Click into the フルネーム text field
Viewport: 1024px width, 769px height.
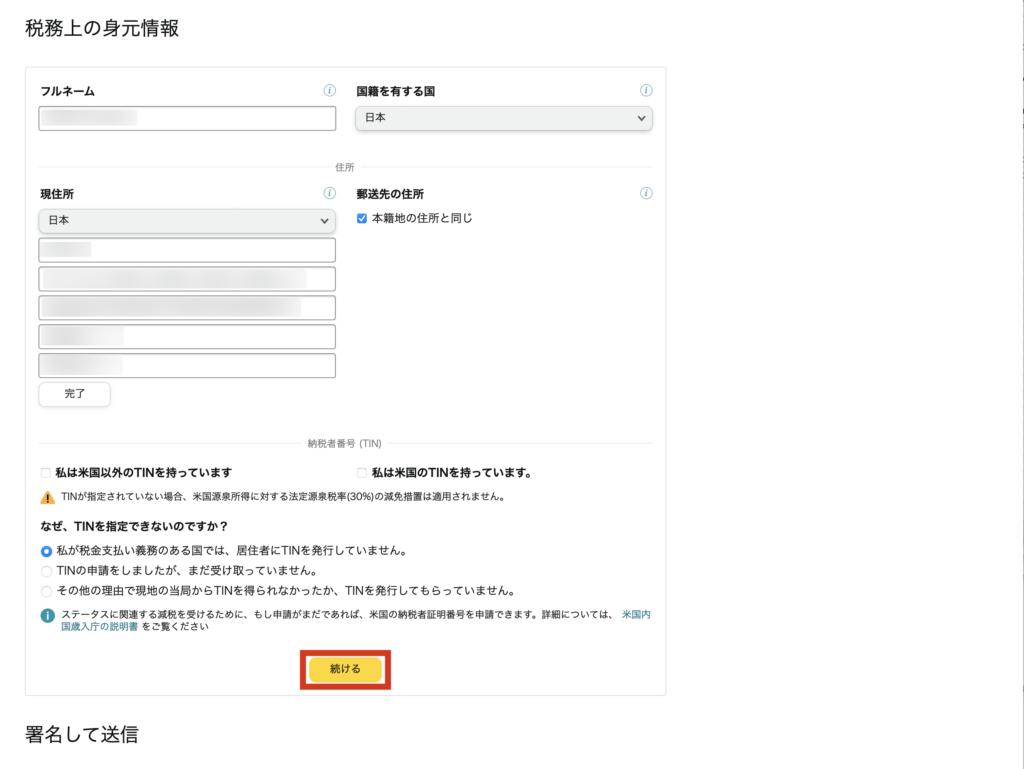click(x=187, y=119)
